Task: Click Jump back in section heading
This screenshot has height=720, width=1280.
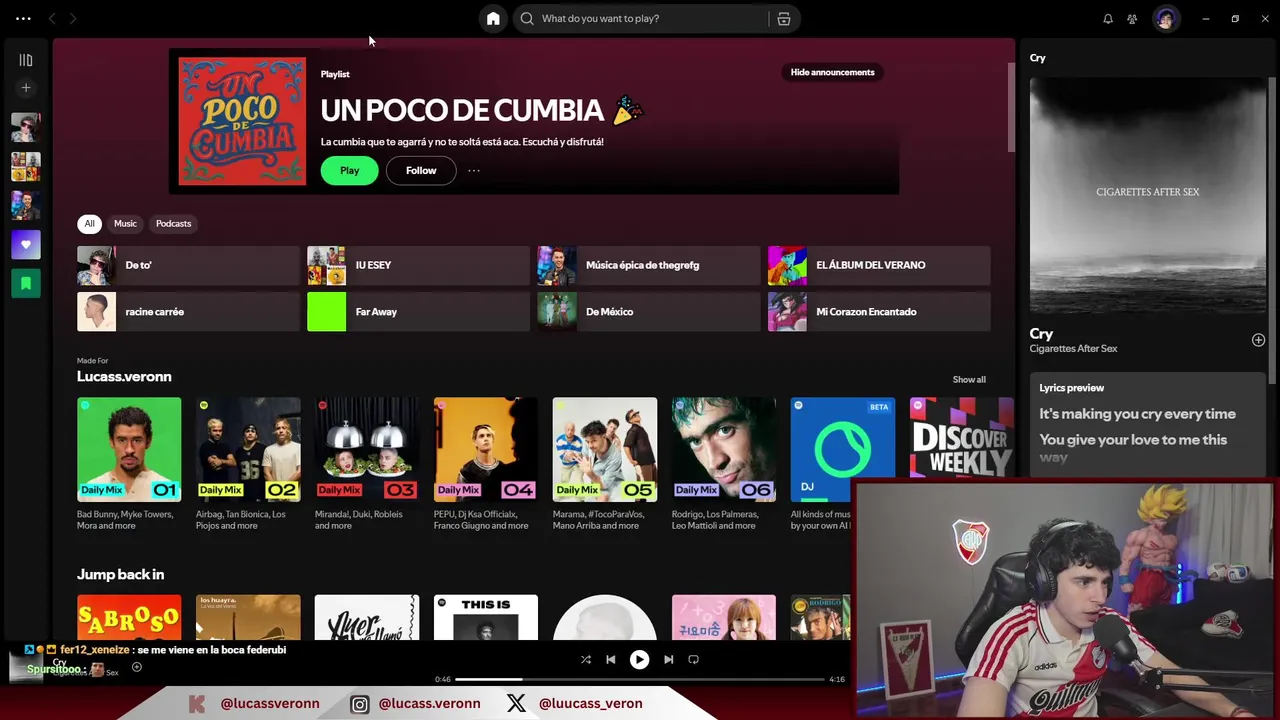Action: point(120,574)
